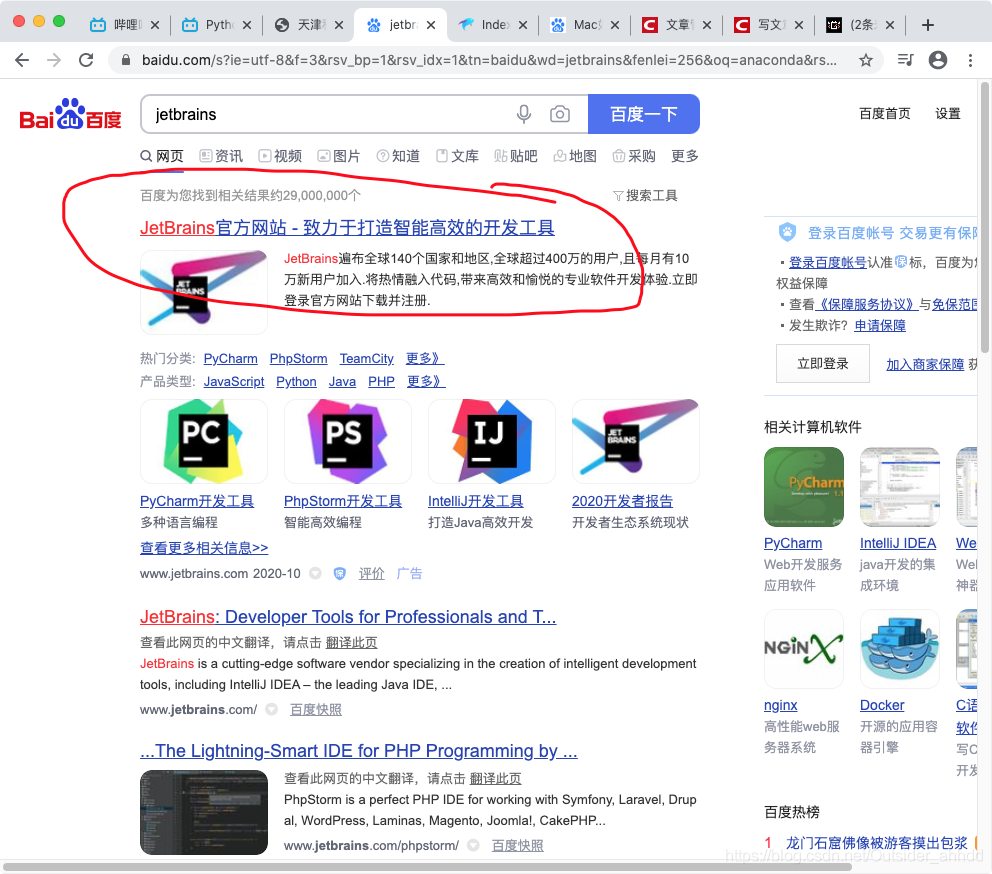992x874 pixels.
Task: Open the 设置 settings link
Action: [x=948, y=113]
